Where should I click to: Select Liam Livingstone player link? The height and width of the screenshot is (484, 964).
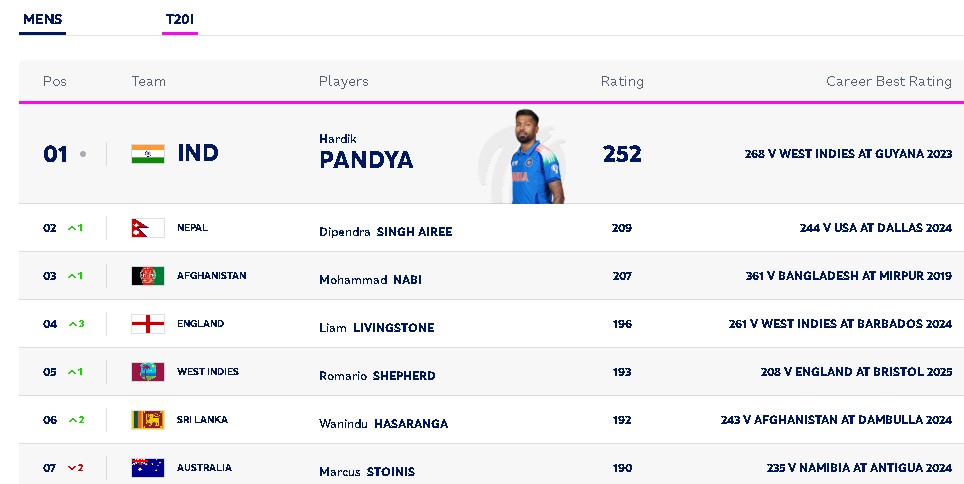376,327
